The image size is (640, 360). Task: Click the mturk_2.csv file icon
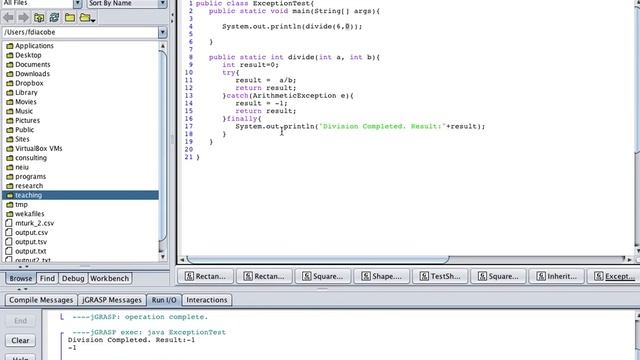click(9, 223)
